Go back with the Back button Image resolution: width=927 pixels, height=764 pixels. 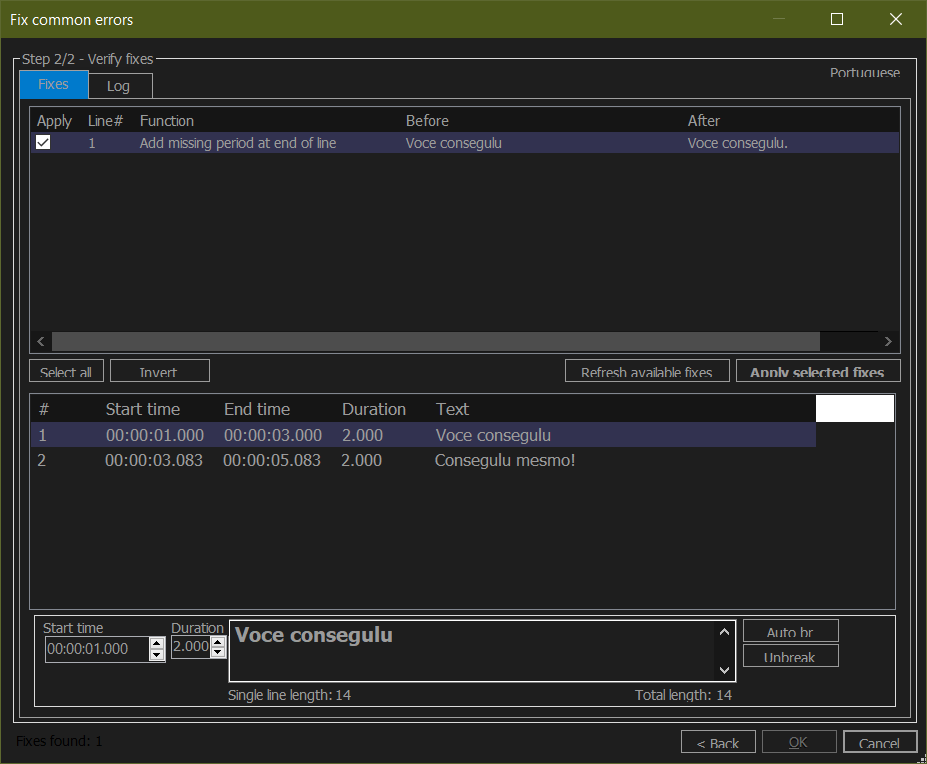[x=718, y=742]
